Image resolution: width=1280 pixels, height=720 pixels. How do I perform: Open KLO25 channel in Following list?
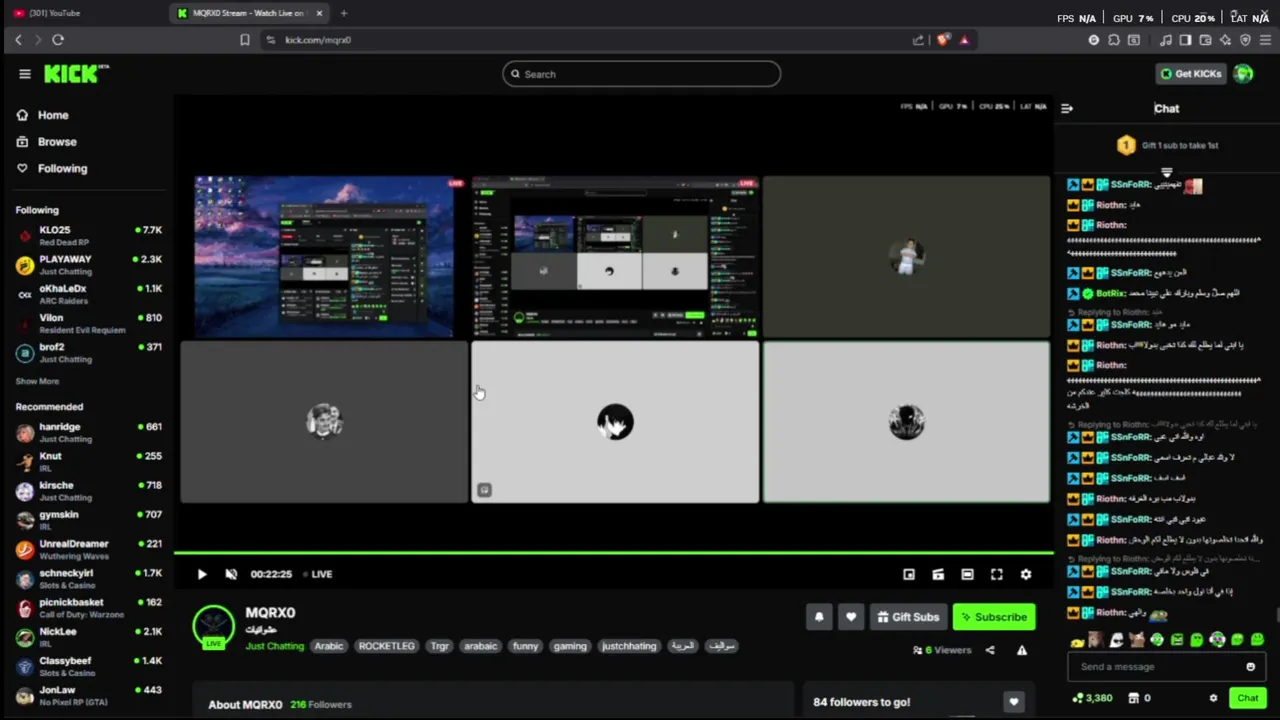[88, 236]
